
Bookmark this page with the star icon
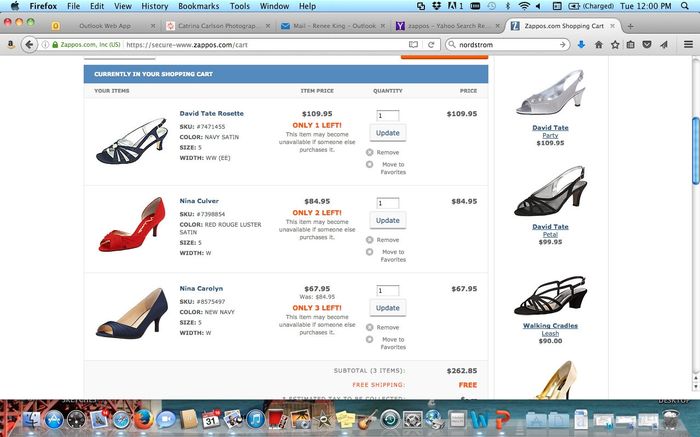point(614,44)
